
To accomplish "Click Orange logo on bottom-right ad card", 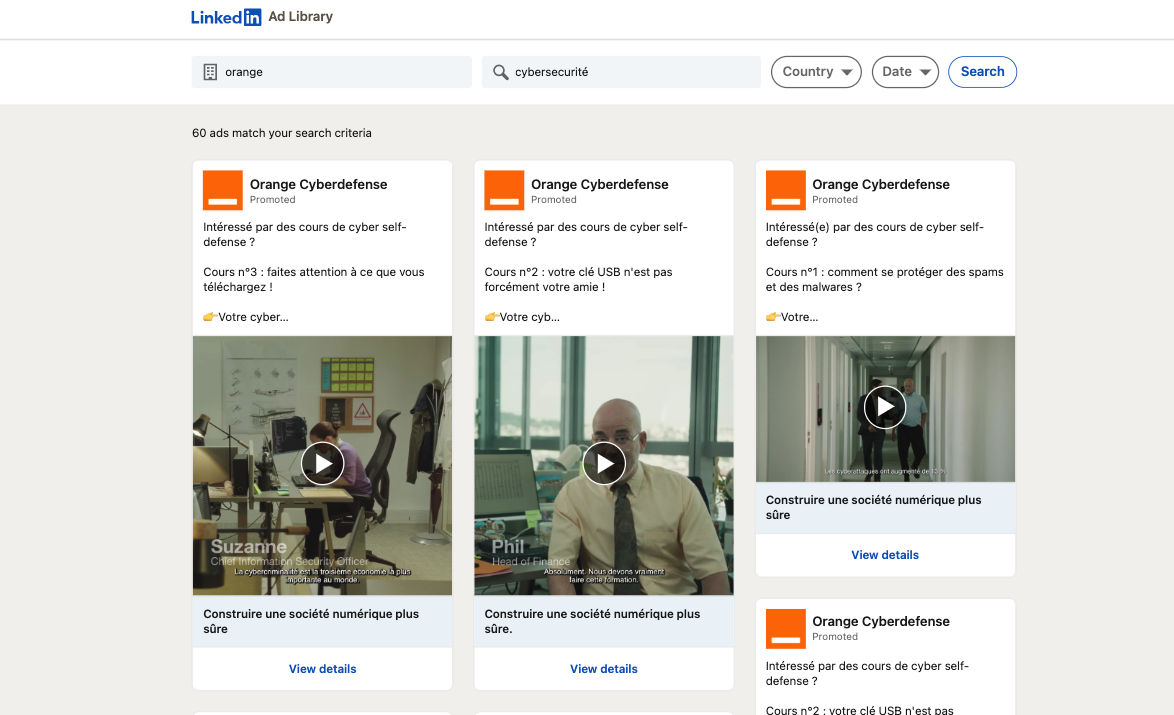I will click(x=785, y=628).
